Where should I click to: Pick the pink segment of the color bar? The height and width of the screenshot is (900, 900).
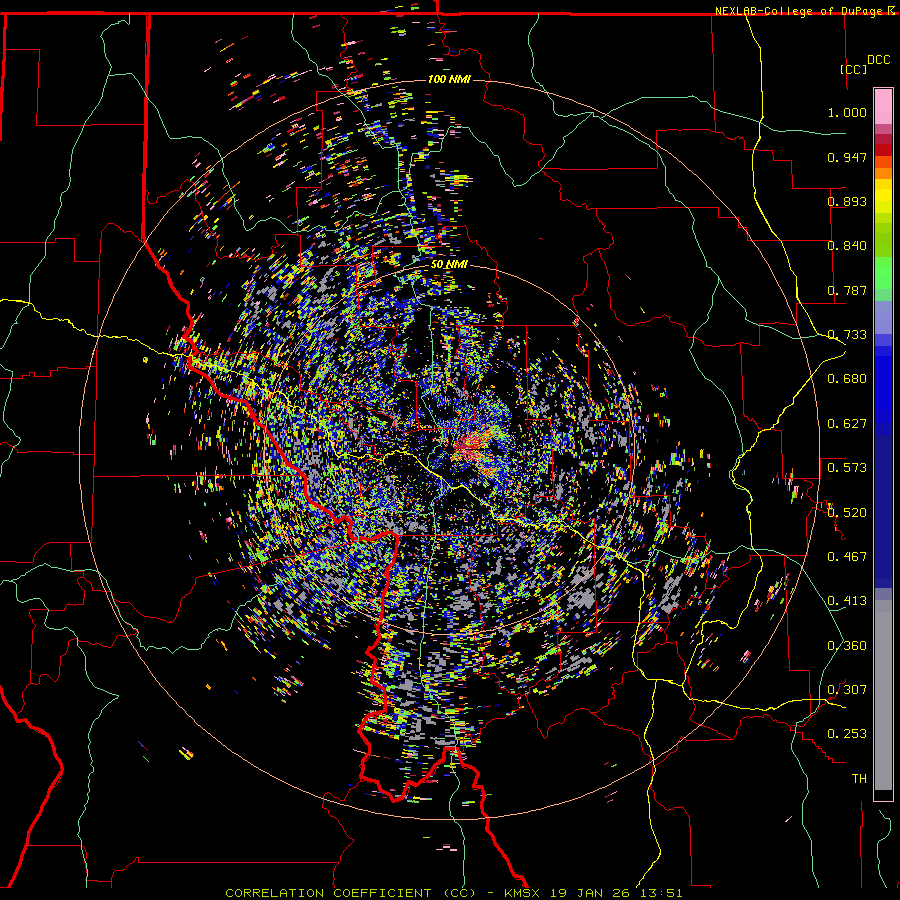[x=883, y=107]
